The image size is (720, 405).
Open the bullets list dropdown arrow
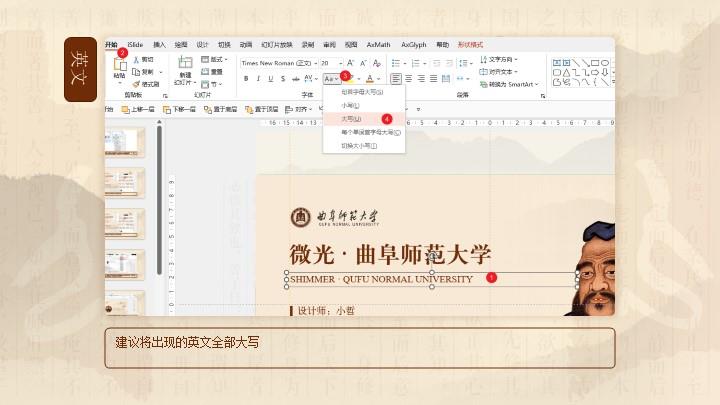tap(405, 63)
